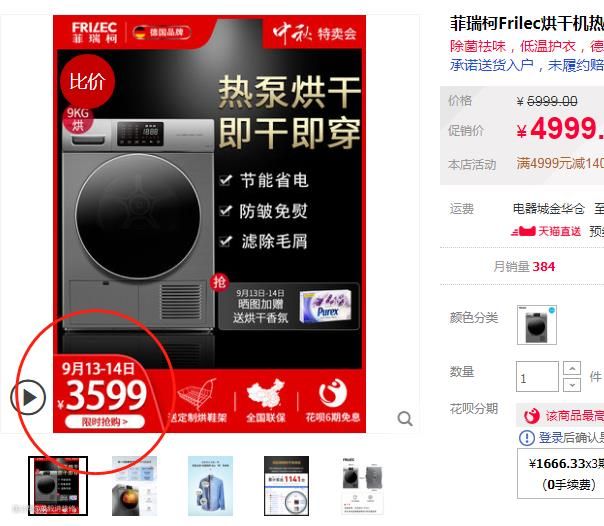Click the Huabei icon in installment banner

pos(532,416)
